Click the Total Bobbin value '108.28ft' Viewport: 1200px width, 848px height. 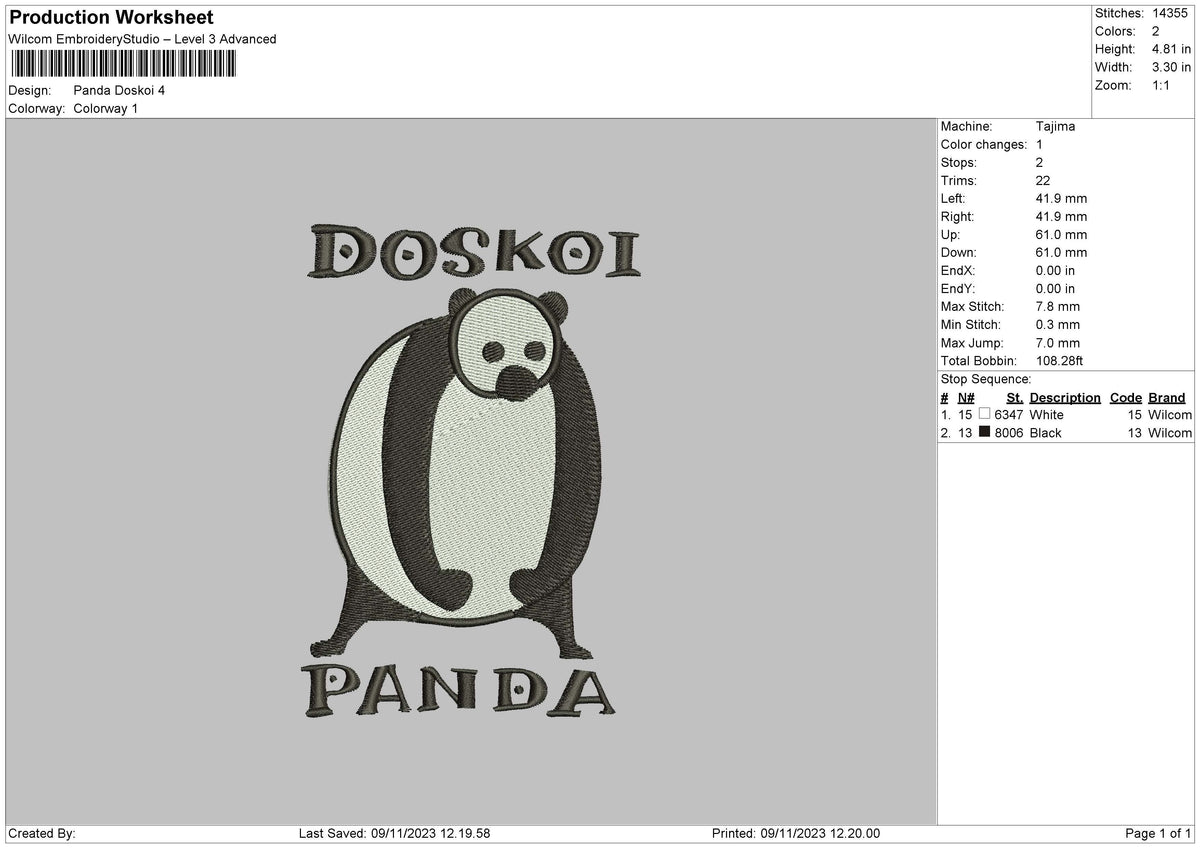(1060, 361)
